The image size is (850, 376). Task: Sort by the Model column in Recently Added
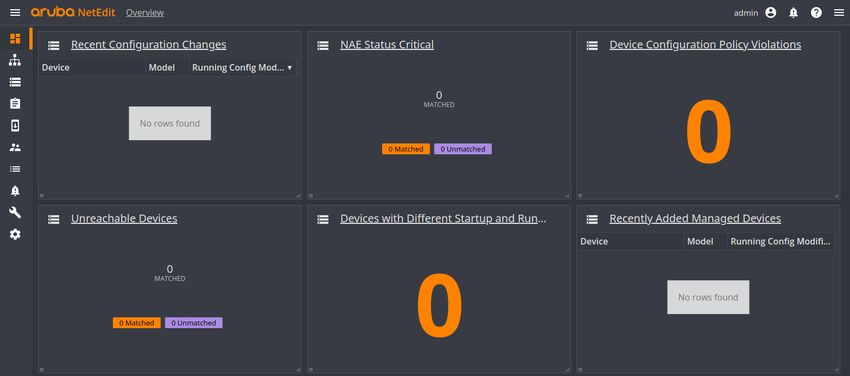coord(700,242)
